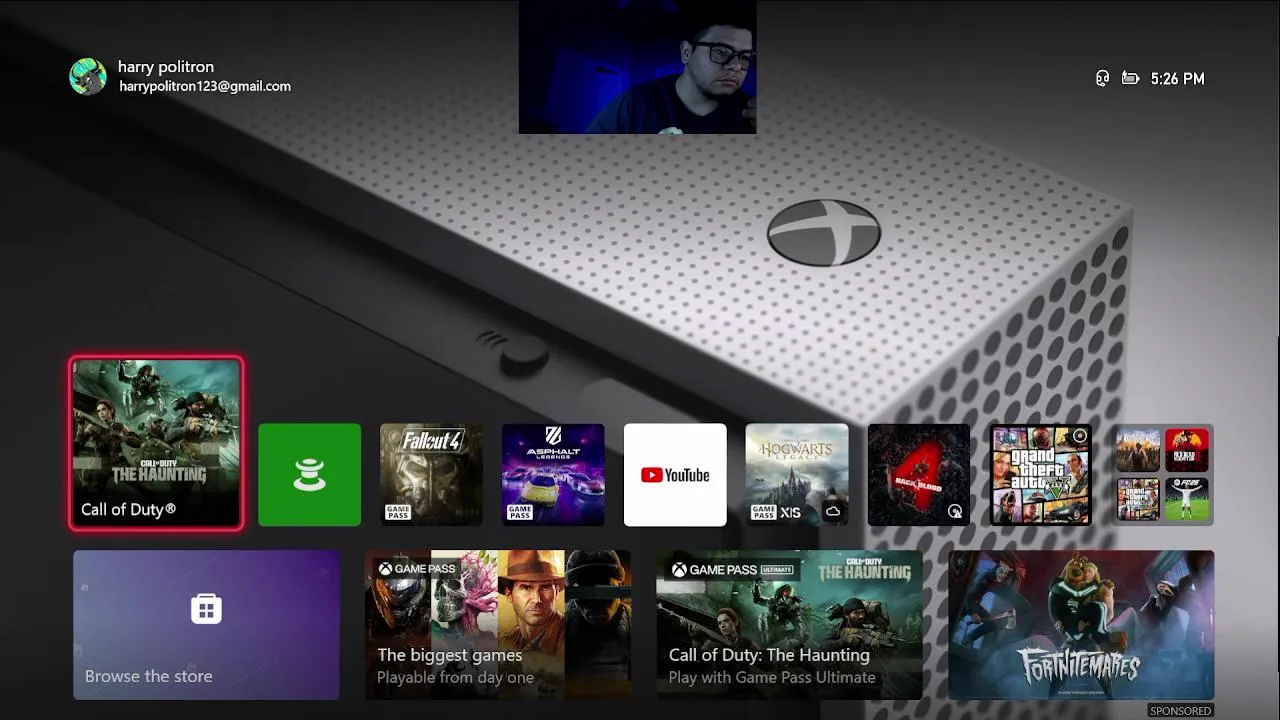
Task: Open the green My games & apps tile
Action: pos(309,475)
